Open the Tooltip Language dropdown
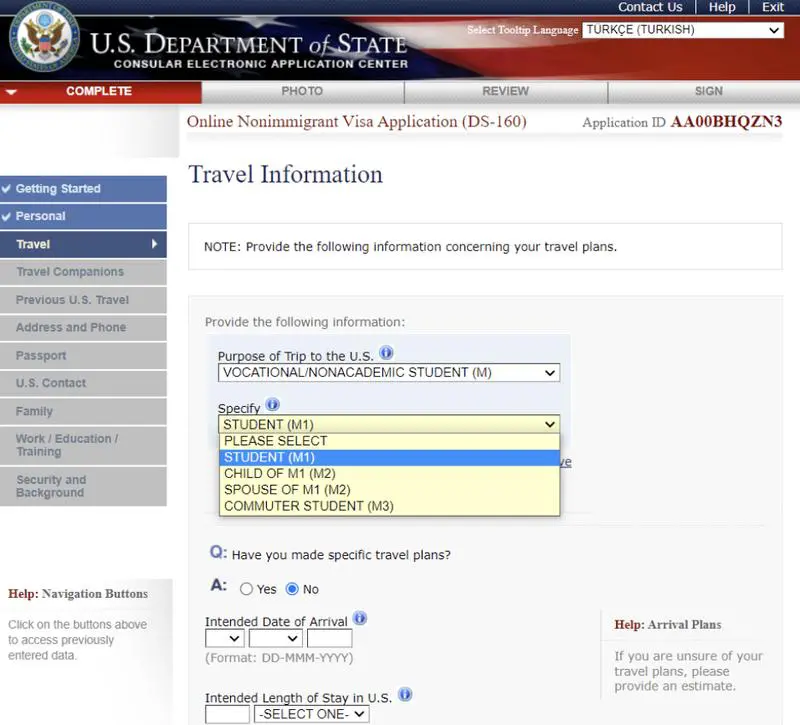800x725 pixels. tap(683, 30)
